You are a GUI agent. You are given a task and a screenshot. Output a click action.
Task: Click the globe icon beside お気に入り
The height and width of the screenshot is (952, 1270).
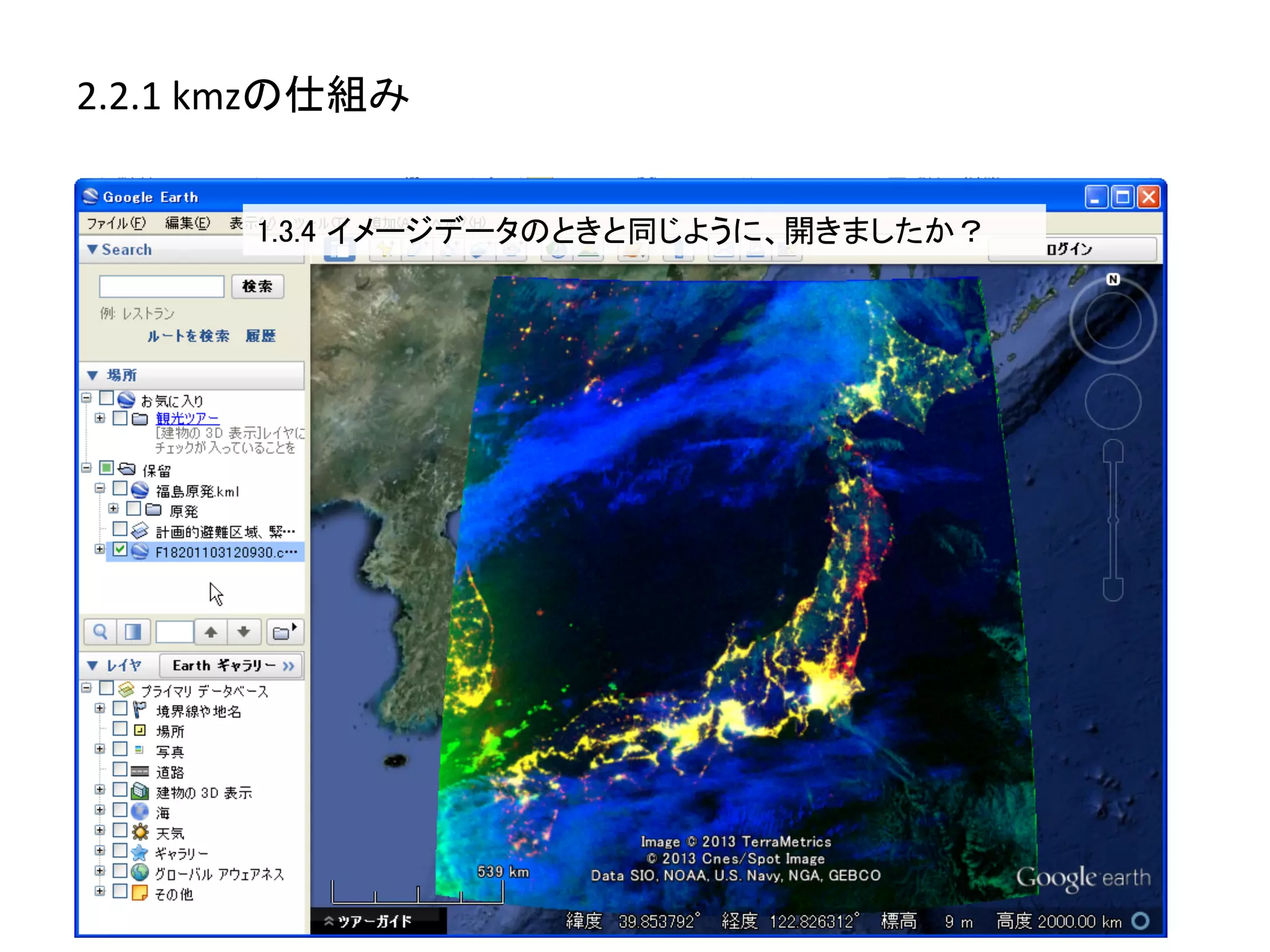click(x=127, y=400)
